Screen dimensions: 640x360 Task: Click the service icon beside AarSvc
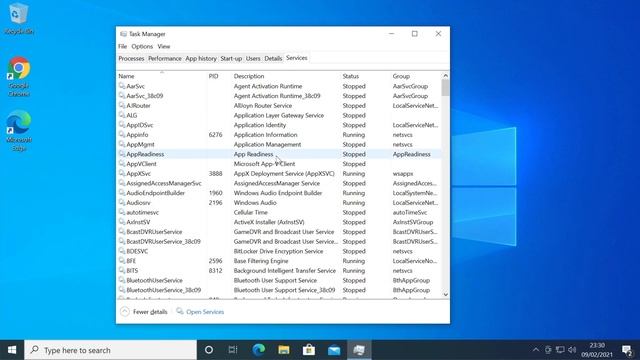coord(122,86)
